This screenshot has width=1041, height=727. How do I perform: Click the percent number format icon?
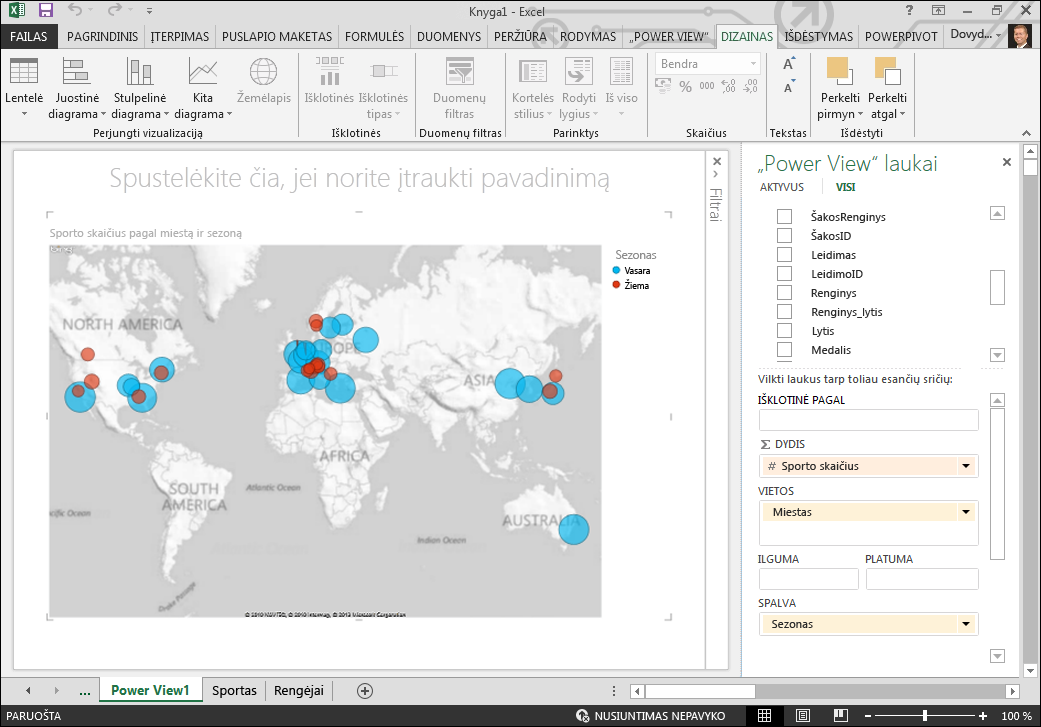pyautogui.click(x=685, y=86)
